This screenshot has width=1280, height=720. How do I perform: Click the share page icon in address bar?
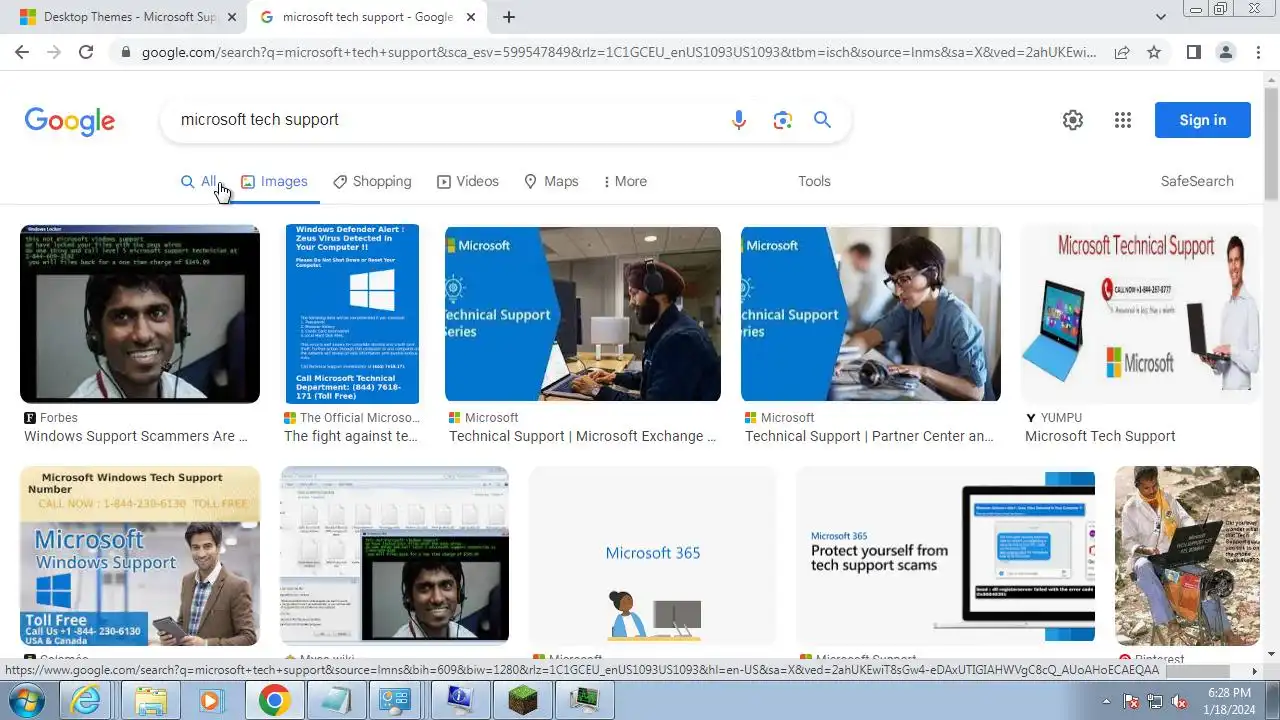point(1122,52)
